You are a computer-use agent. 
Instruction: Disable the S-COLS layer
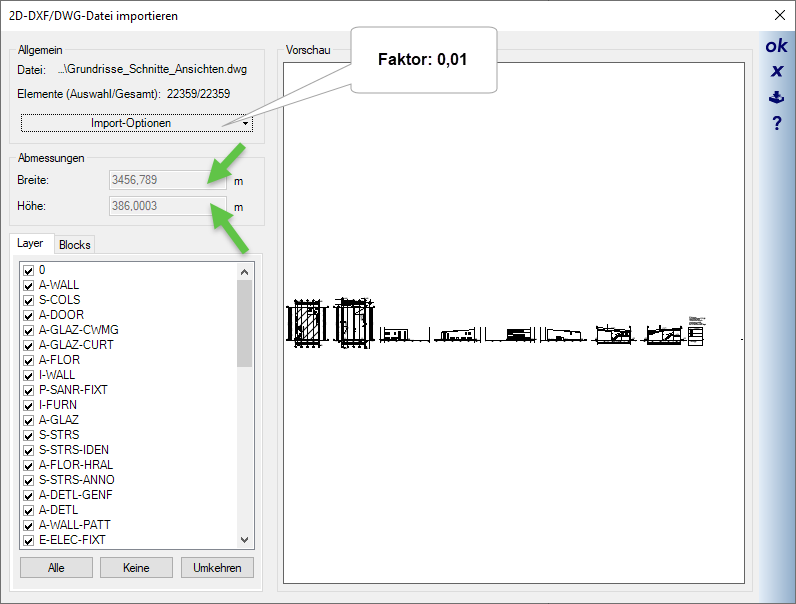(29, 300)
